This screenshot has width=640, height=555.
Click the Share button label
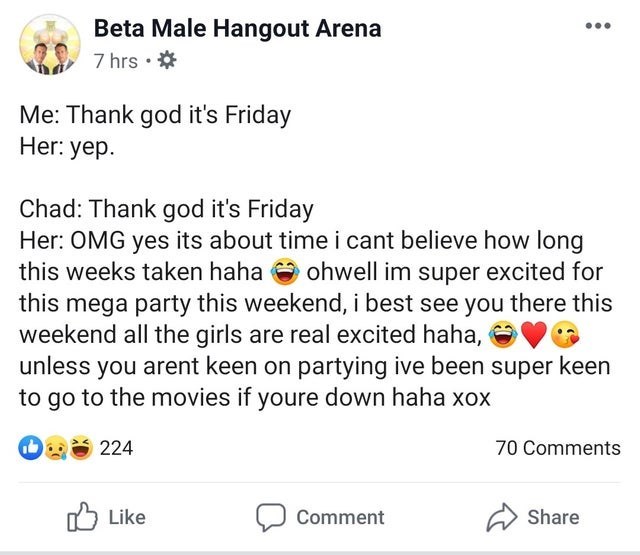coord(553,517)
